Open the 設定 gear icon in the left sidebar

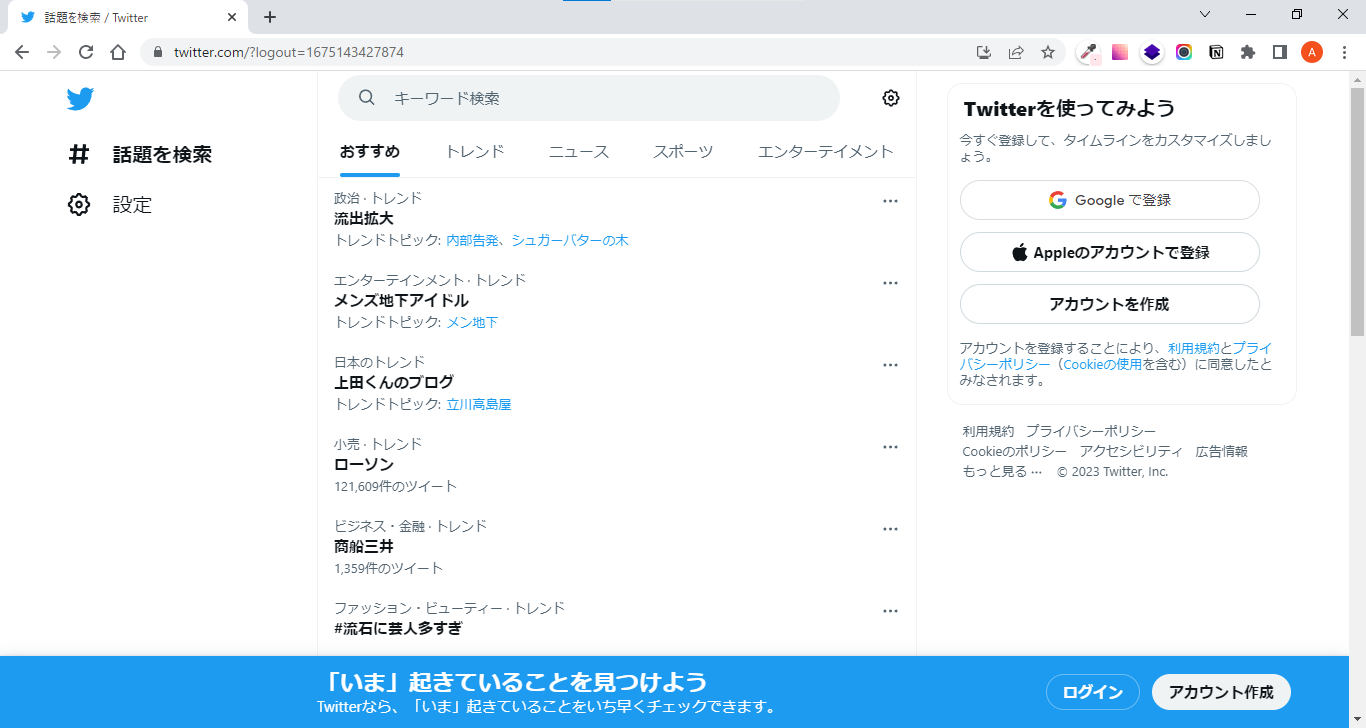point(79,204)
